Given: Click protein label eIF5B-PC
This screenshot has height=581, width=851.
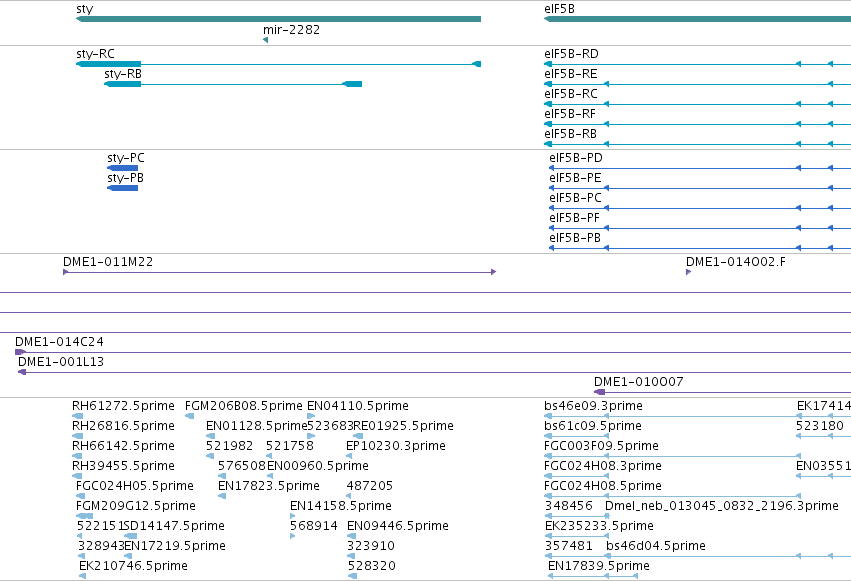Looking at the screenshot, I should [575, 198].
